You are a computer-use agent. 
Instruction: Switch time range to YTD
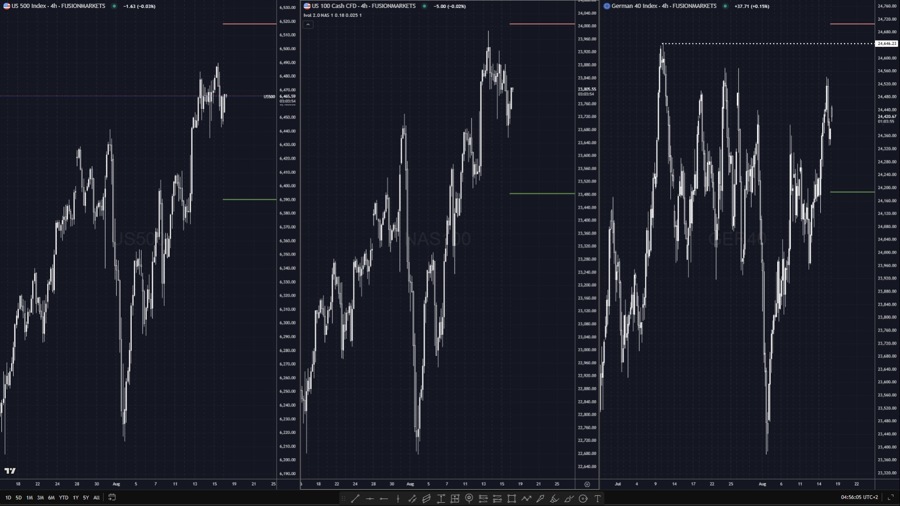63,497
